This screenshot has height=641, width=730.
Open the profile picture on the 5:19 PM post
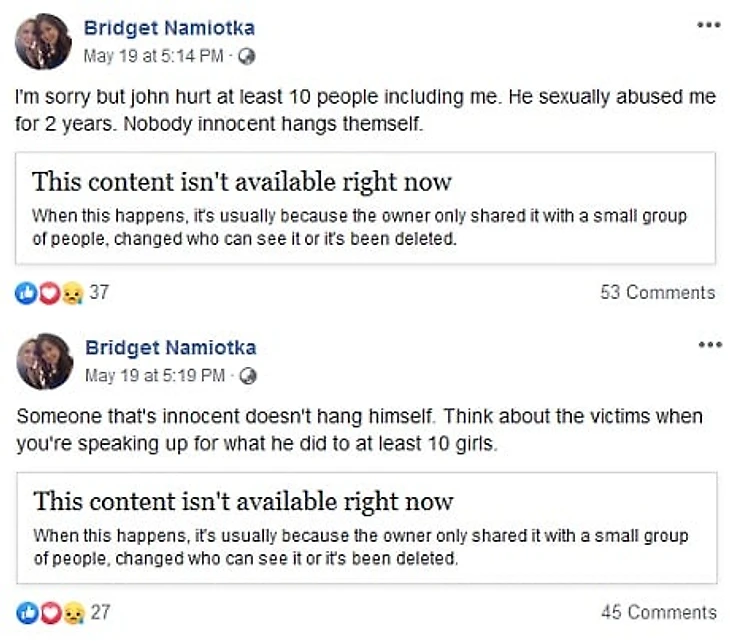tap(44, 361)
